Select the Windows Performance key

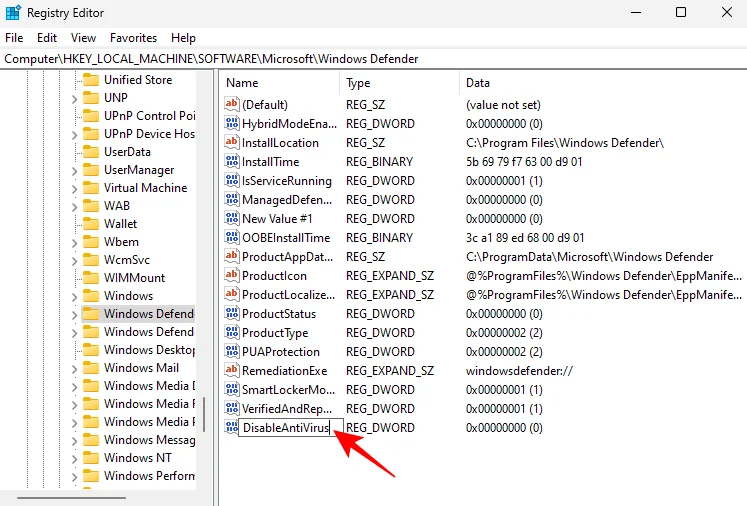click(150, 476)
